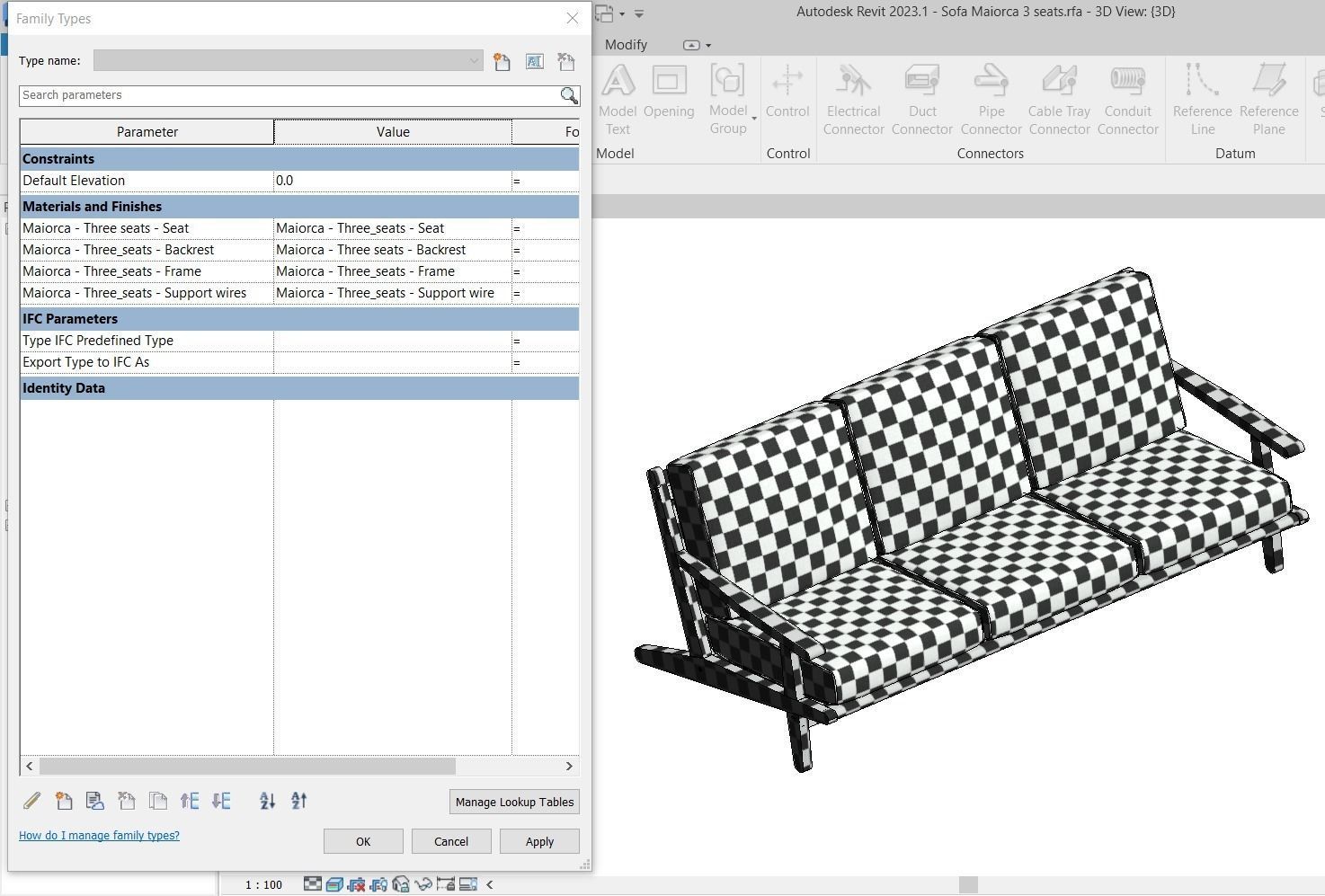Move parameter up with up-arrow icon
1325x896 pixels.
[x=190, y=801]
